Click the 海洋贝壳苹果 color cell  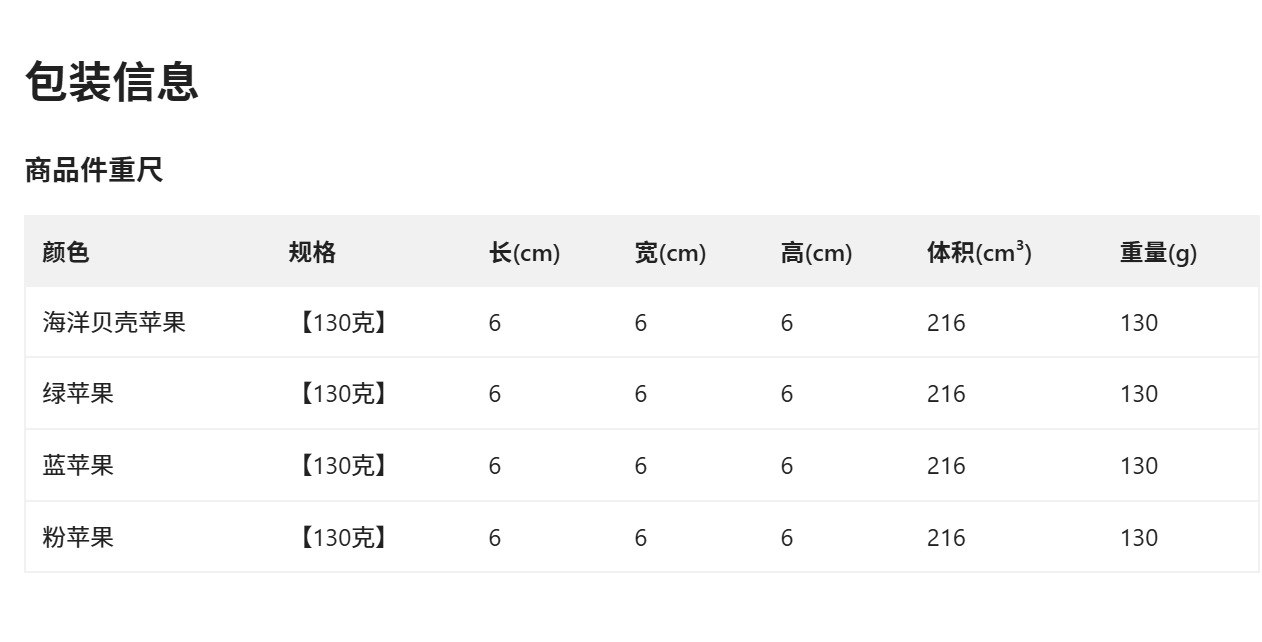pyautogui.click(x=114, y=323)
